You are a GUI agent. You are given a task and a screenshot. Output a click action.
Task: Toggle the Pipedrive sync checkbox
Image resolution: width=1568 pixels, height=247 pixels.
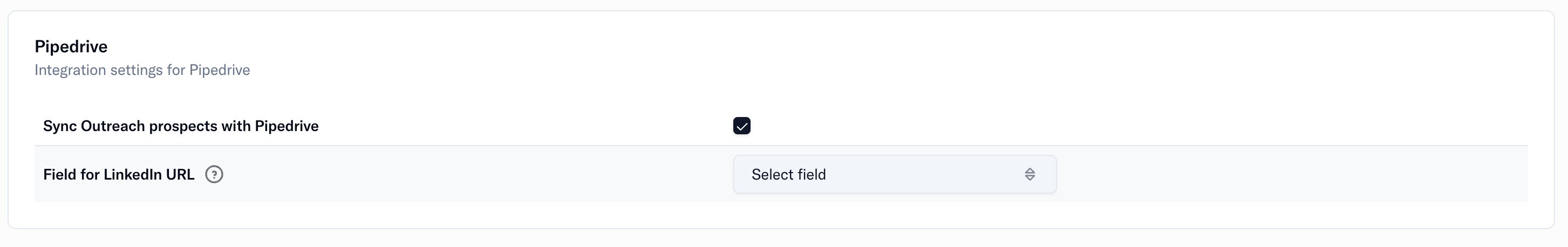coord(741,126)
